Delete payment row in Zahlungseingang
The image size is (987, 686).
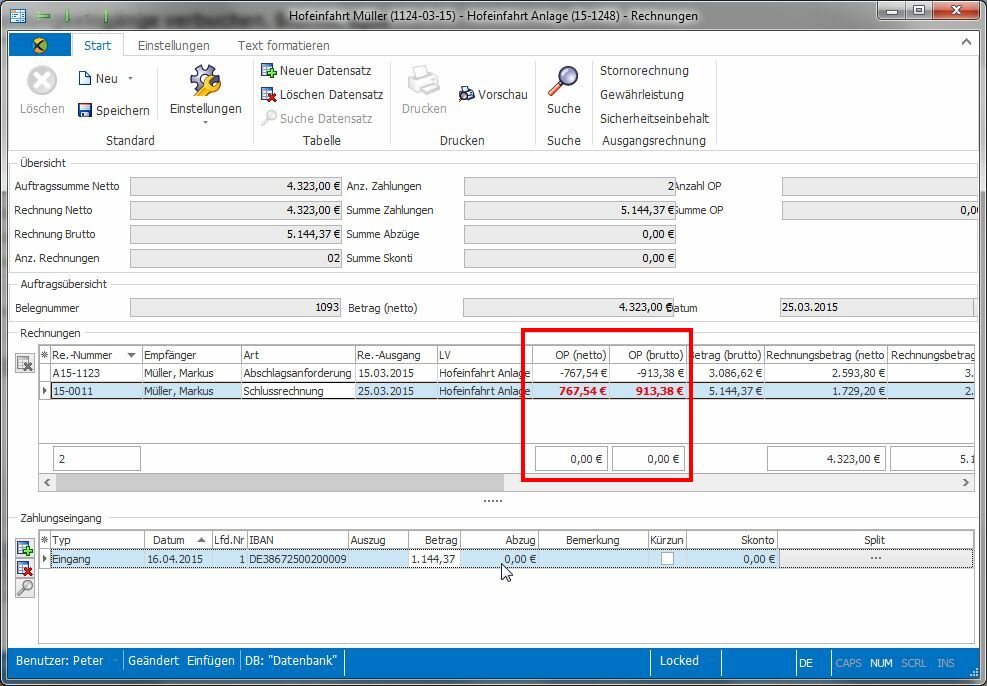[25, 568]
